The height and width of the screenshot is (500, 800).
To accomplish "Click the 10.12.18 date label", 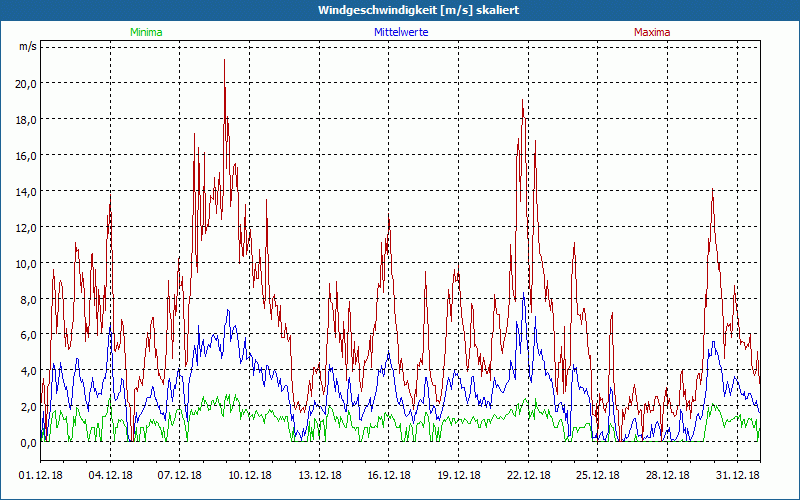I will click(x=249, y=475).
